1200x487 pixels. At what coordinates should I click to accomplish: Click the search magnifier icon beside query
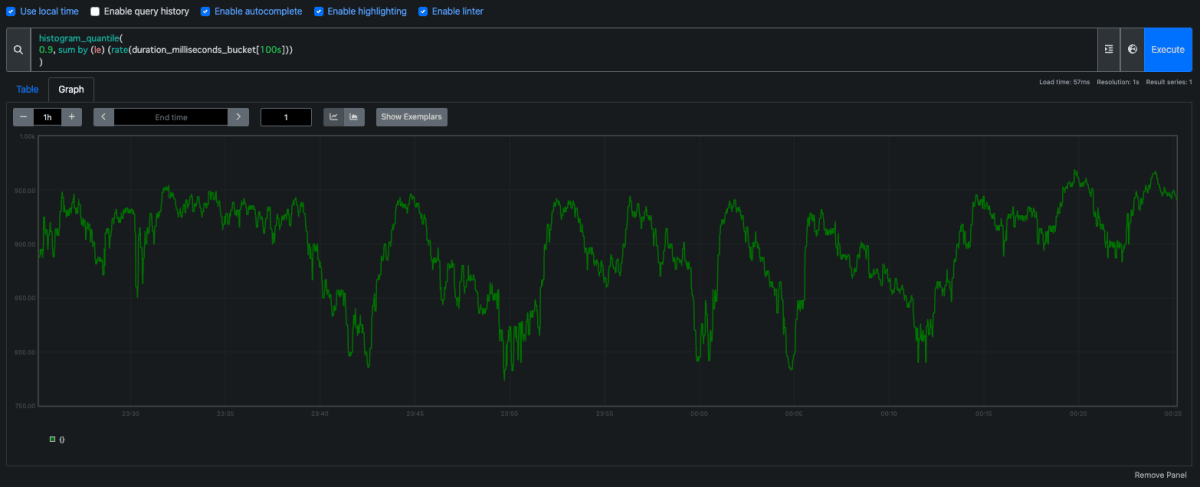[x=18, y=49]
